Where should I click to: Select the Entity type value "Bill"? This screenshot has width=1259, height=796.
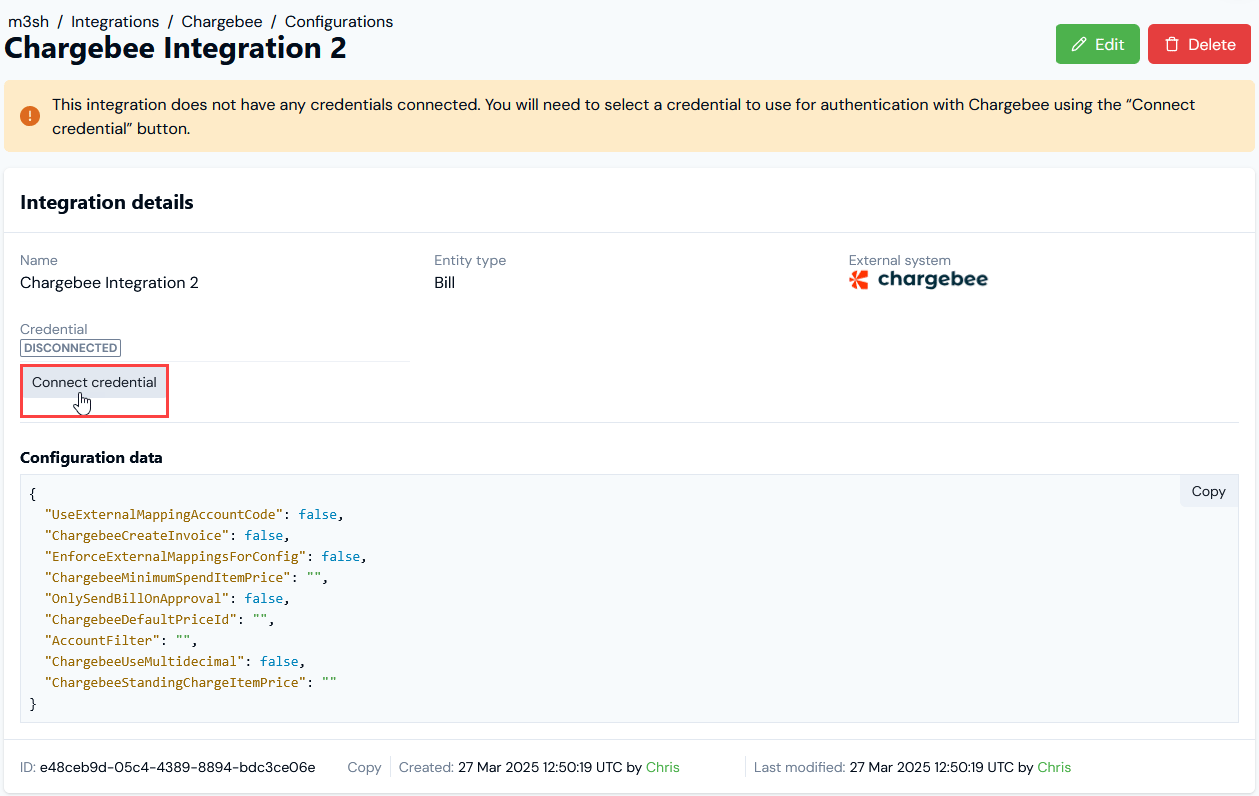click(x=445, y=283)
